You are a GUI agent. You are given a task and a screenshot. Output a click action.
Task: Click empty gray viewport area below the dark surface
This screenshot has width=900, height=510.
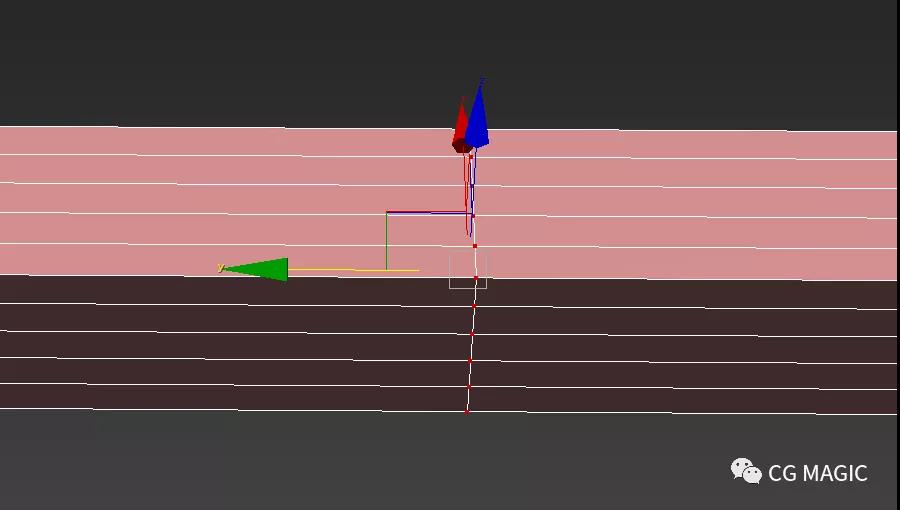tap(300, 460)
